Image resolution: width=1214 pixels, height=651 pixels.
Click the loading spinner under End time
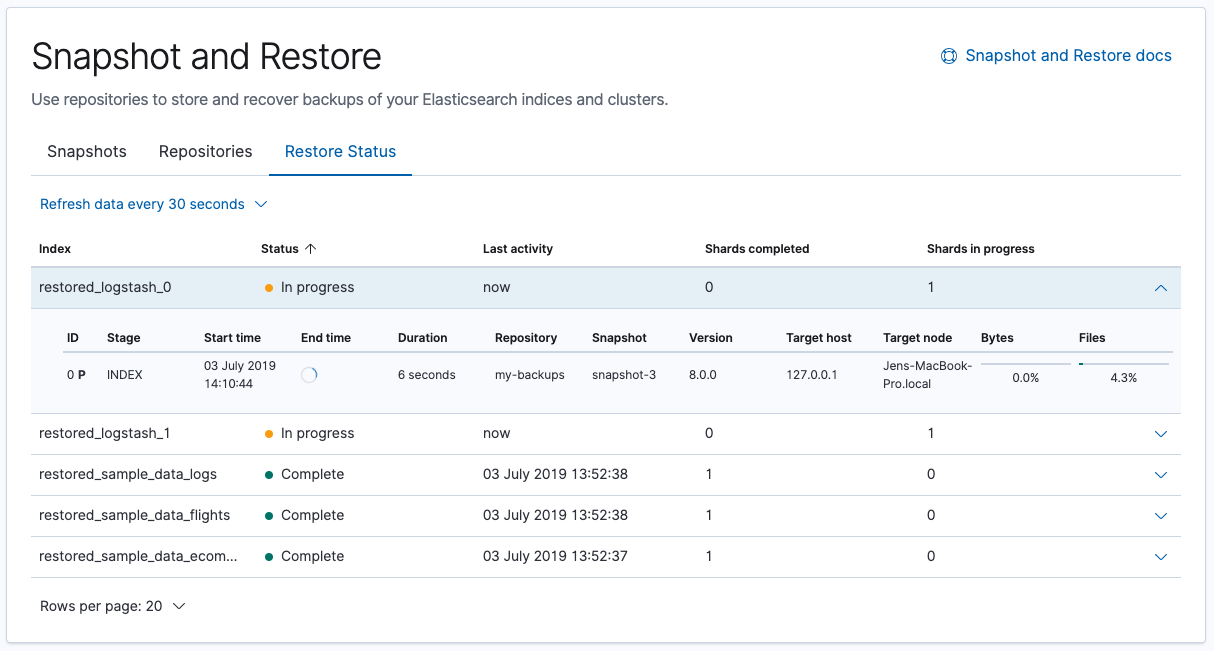tap(309, 375)
